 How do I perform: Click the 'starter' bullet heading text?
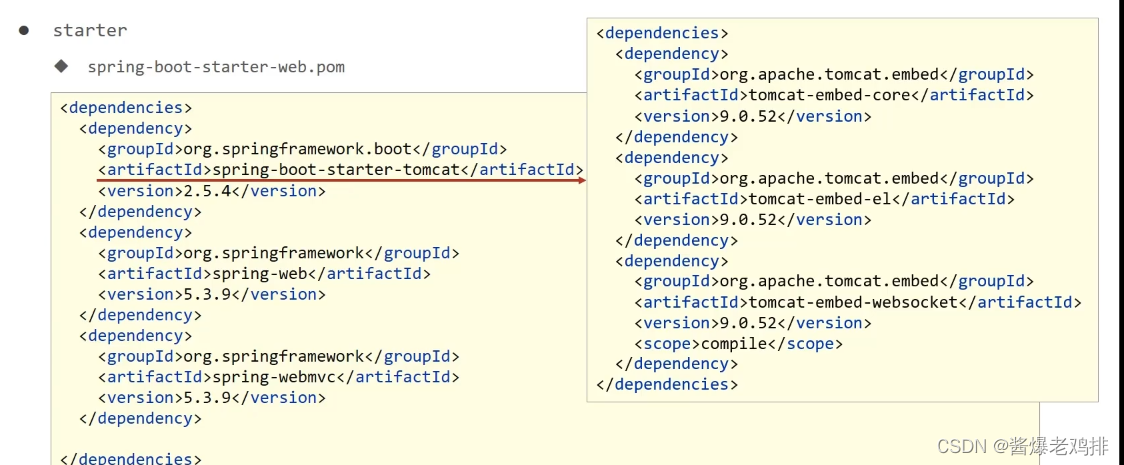tap(90, 31)
